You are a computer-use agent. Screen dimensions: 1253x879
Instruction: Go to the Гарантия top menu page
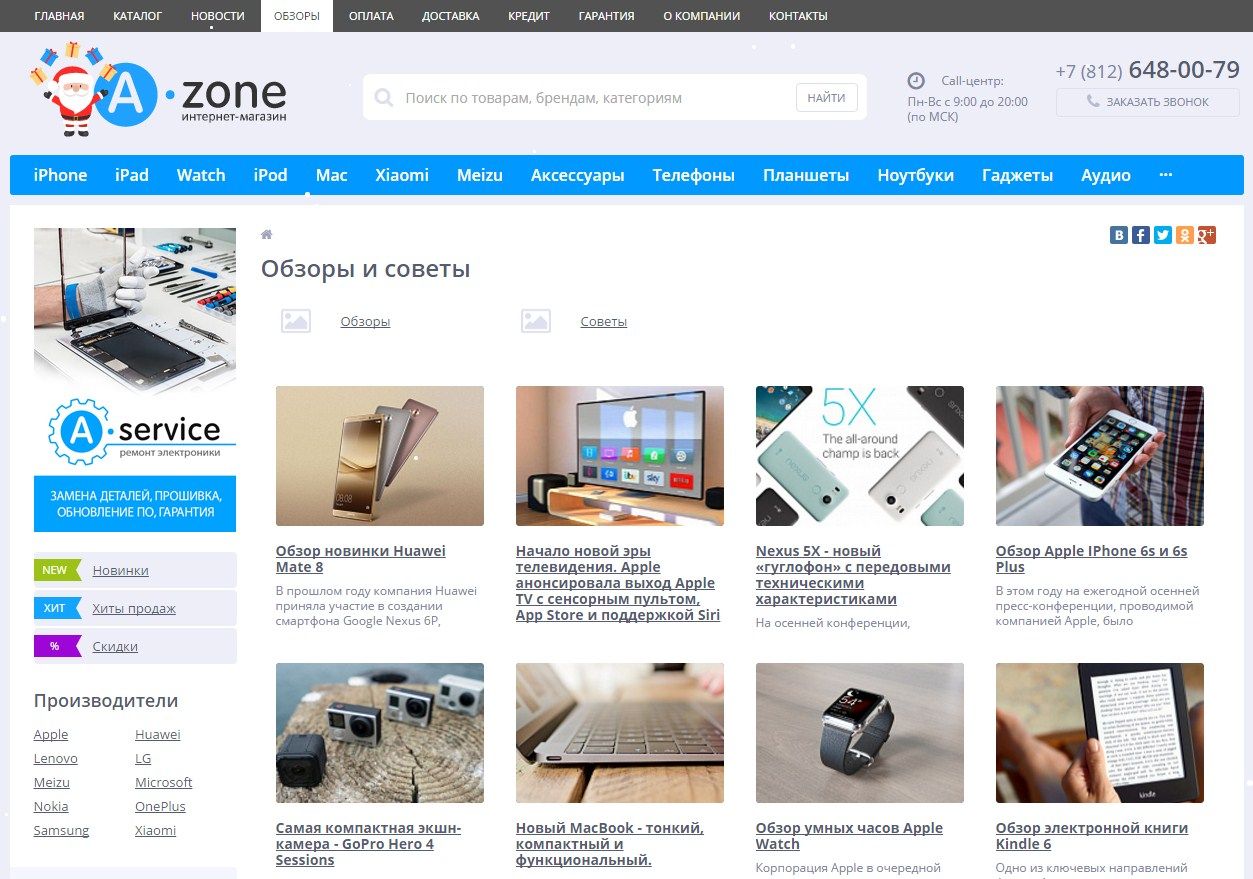pos(606,16)
